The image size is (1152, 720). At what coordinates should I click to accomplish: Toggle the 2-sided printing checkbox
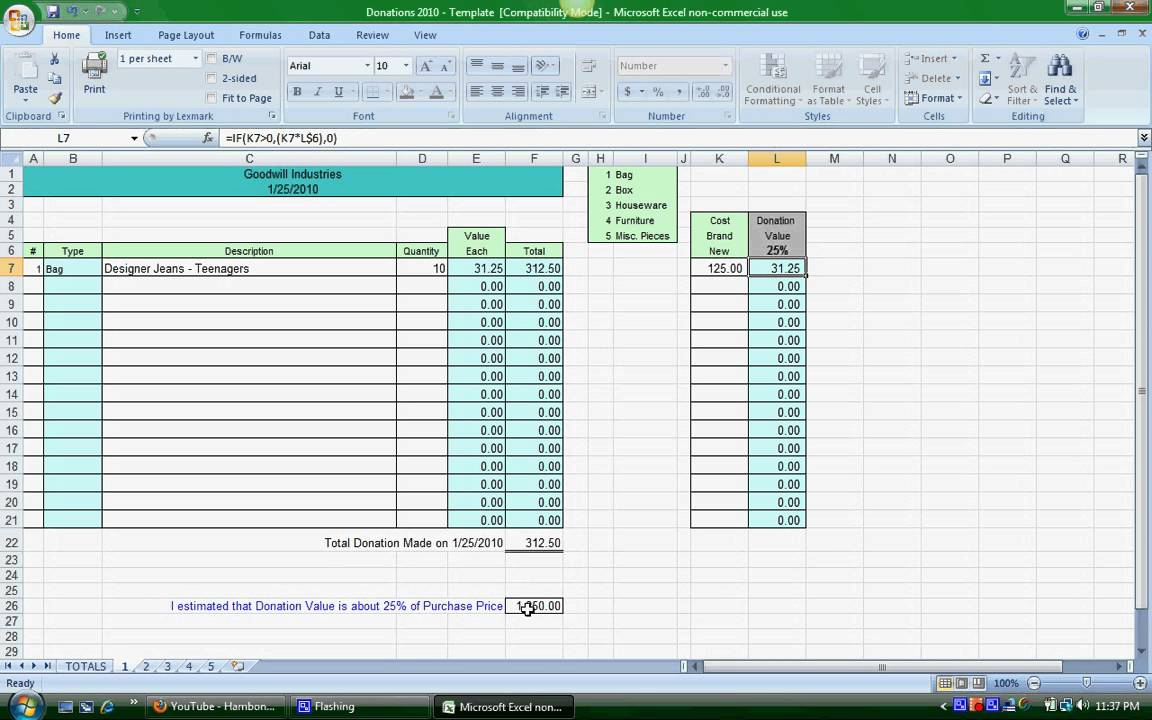tap(211, 79)
